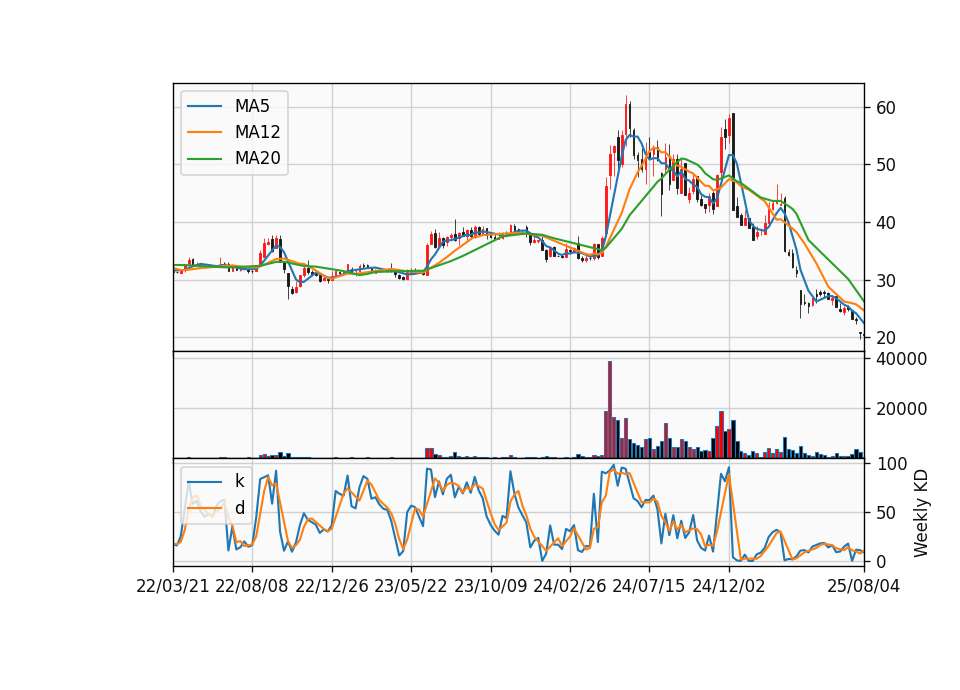Click the price axis value 50
960x690 pixels.
tap(886, 165)
